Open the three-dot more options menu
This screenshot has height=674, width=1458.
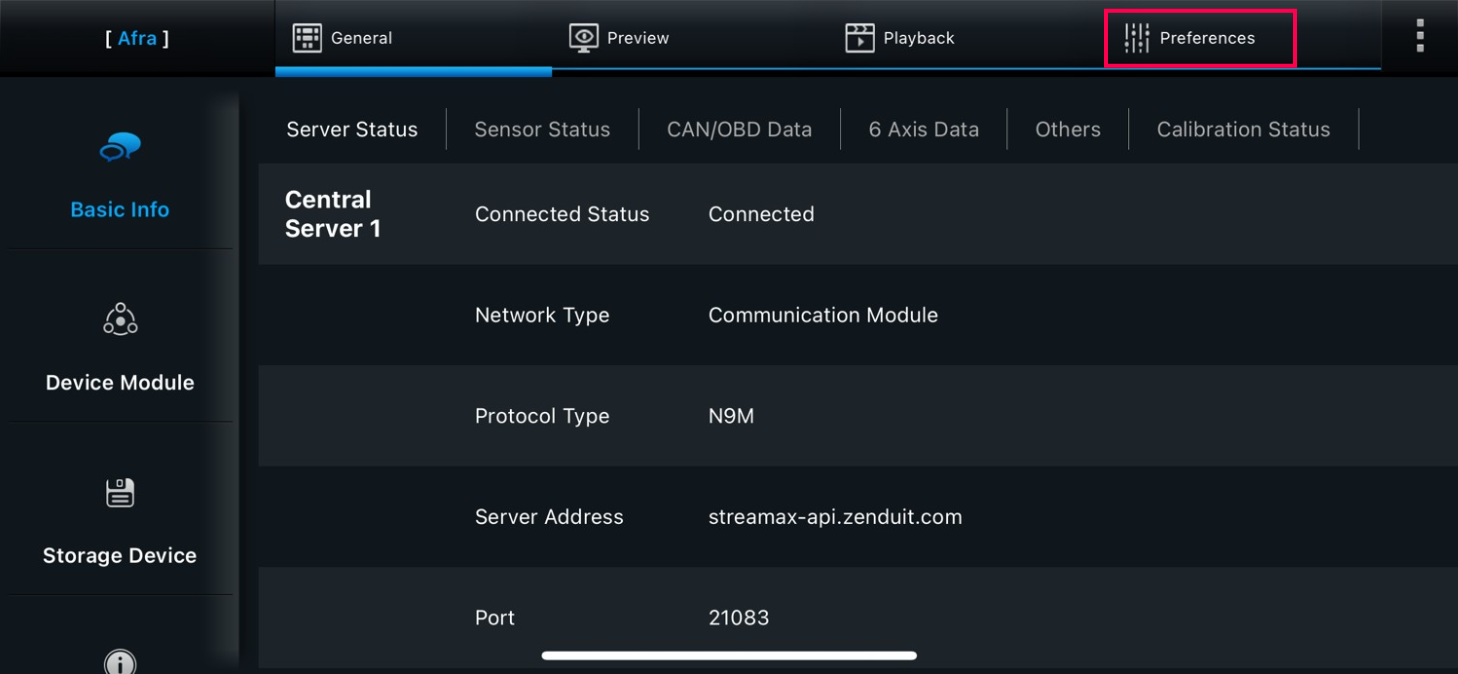point(1420,36)
